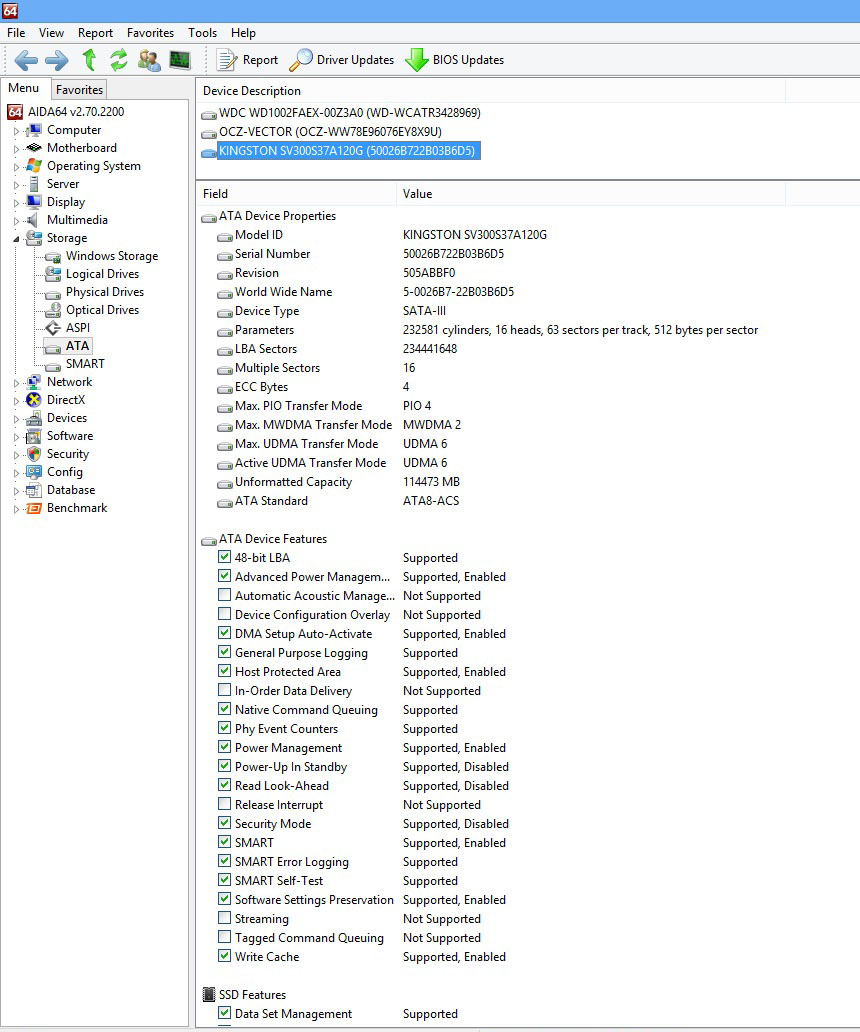
Task: Expand the Devices tree node
Action: click(16, 419)
